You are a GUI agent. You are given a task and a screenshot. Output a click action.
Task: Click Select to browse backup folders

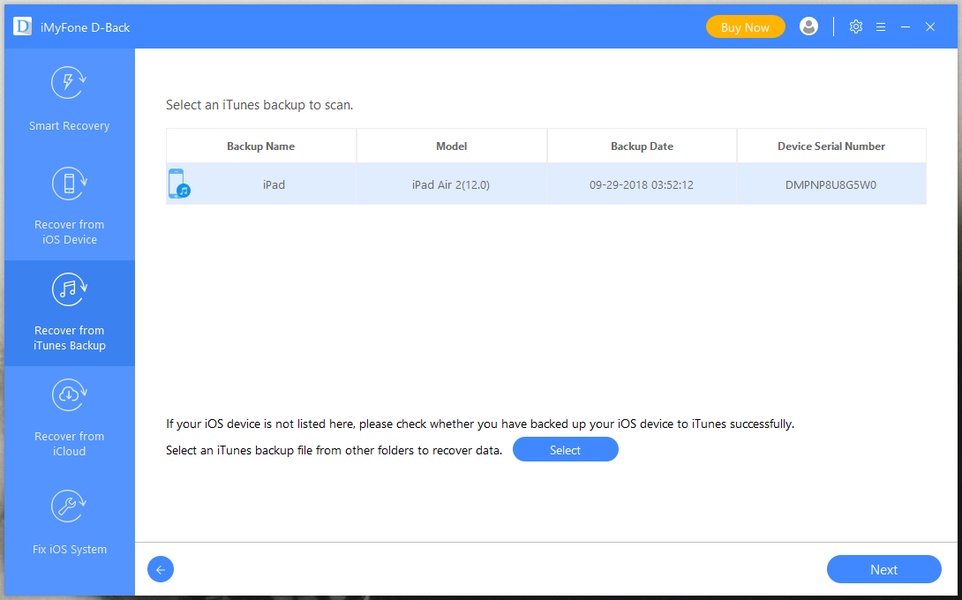[565, 450]
